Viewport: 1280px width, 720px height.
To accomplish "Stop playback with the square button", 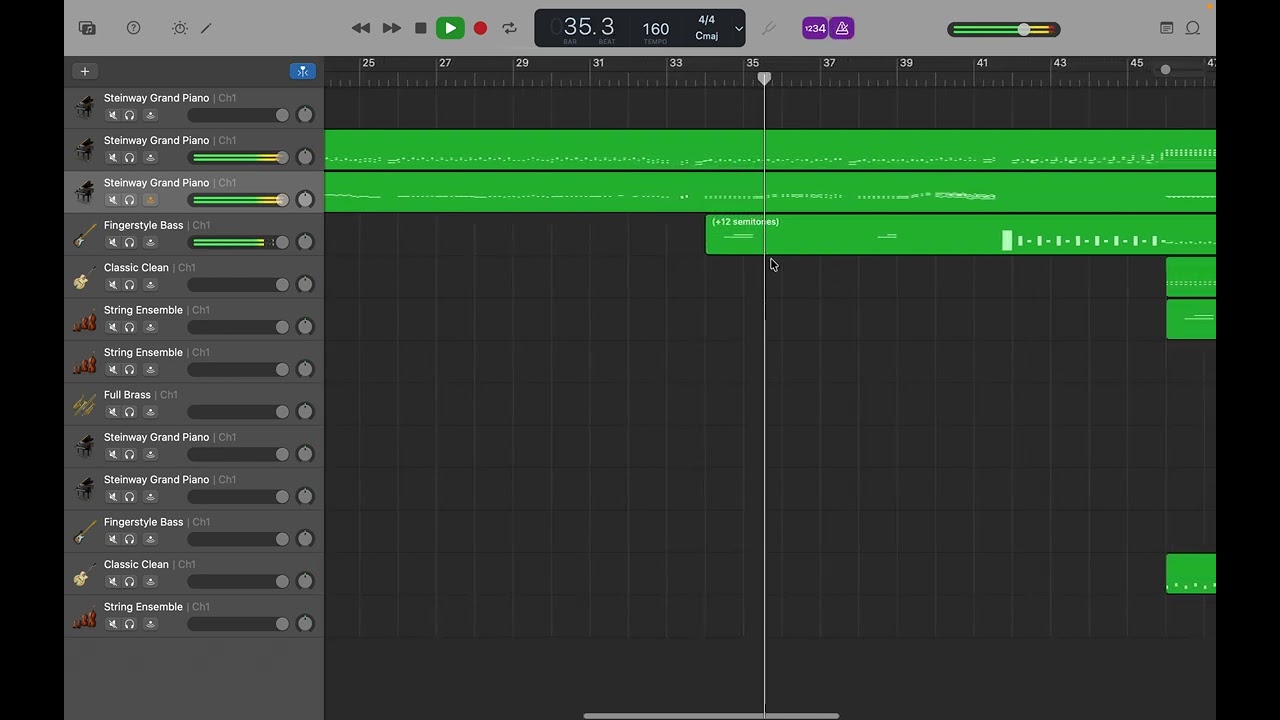I will (421, 28).
